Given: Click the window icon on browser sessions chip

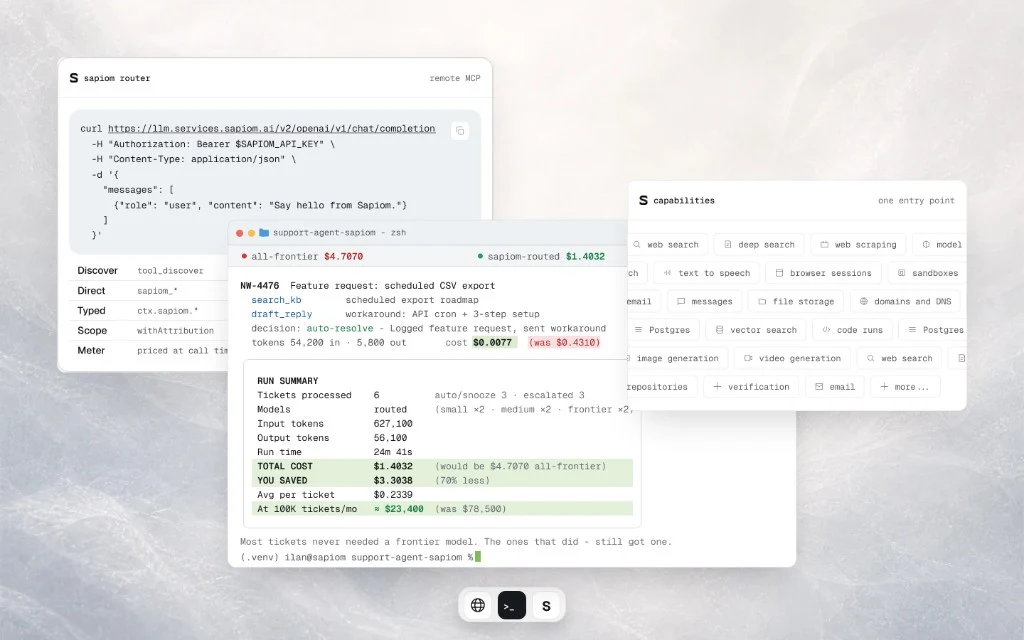Looking at the screenshot, I should pos(779,273).
